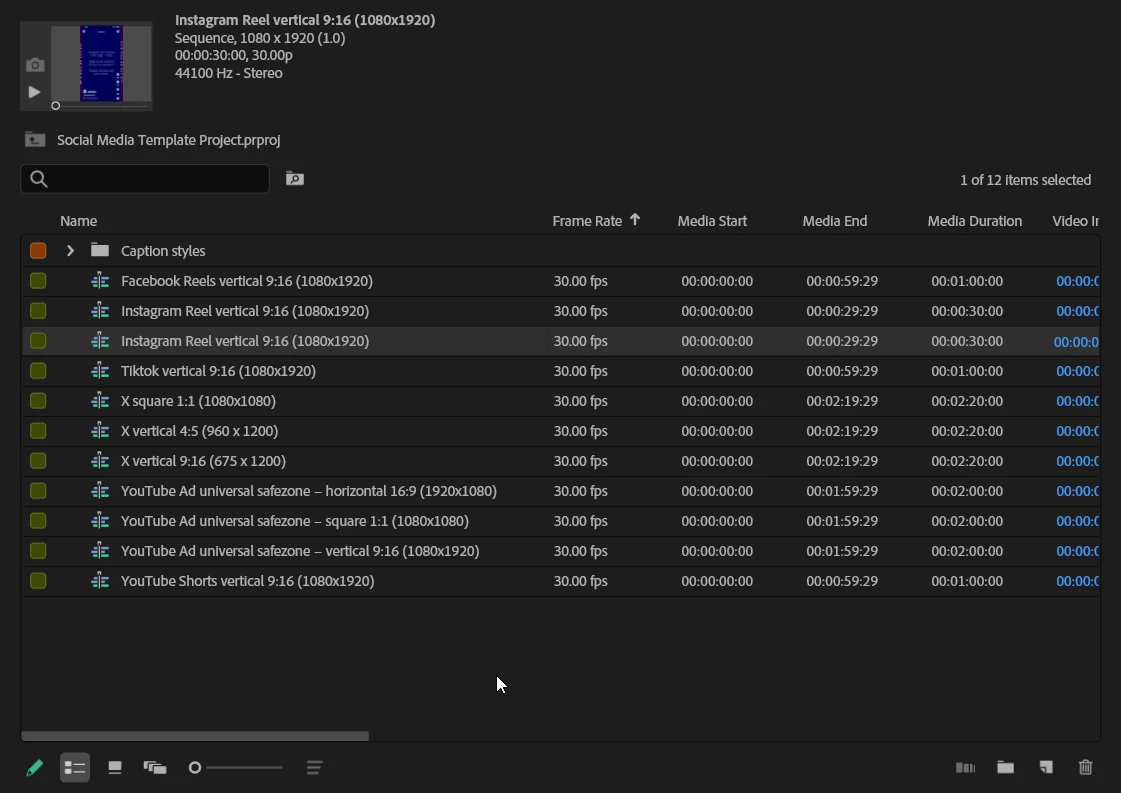Sort by the Name column header

coord(79,221)
